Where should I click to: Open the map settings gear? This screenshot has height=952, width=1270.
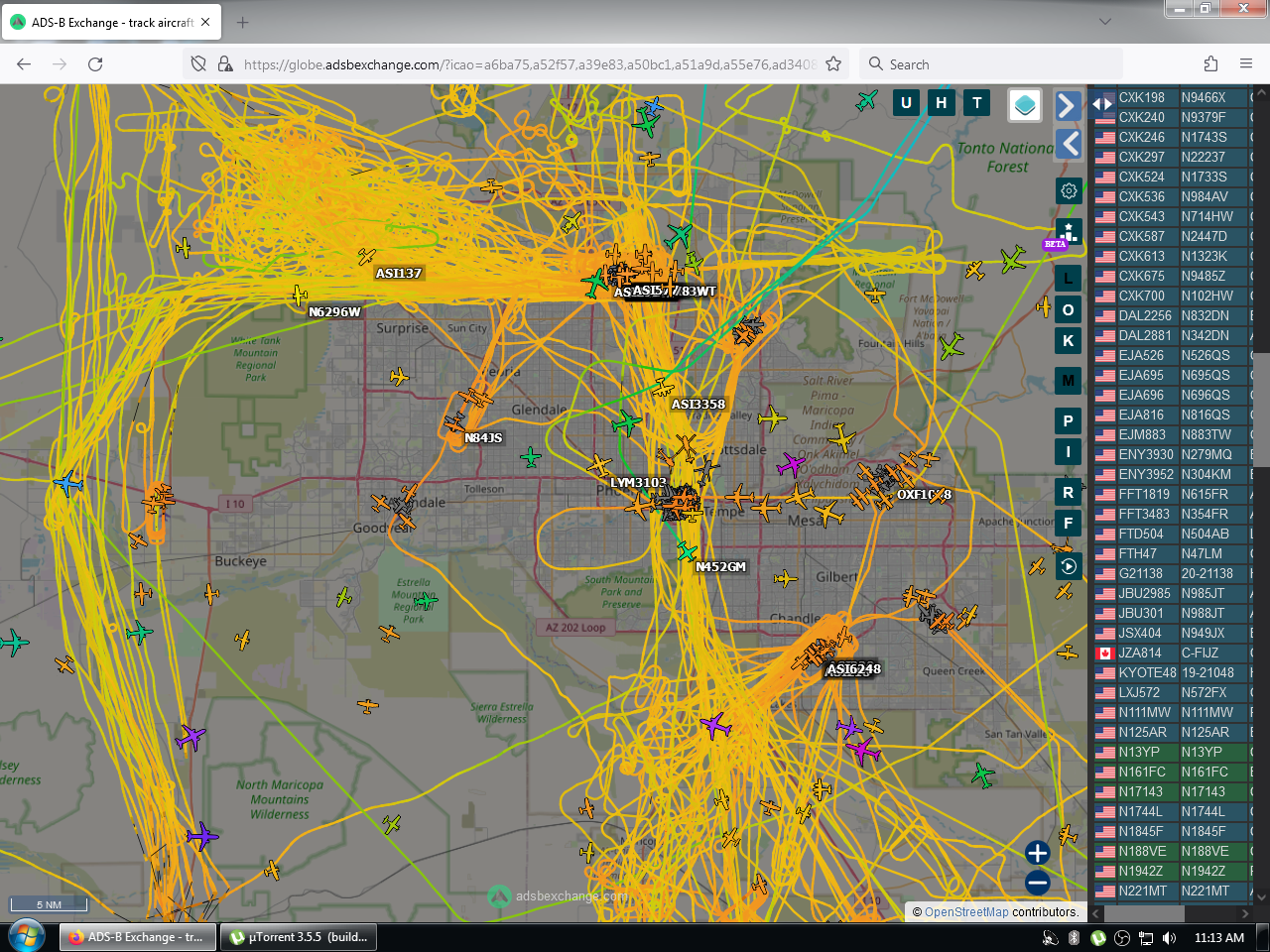point(1069,190)
